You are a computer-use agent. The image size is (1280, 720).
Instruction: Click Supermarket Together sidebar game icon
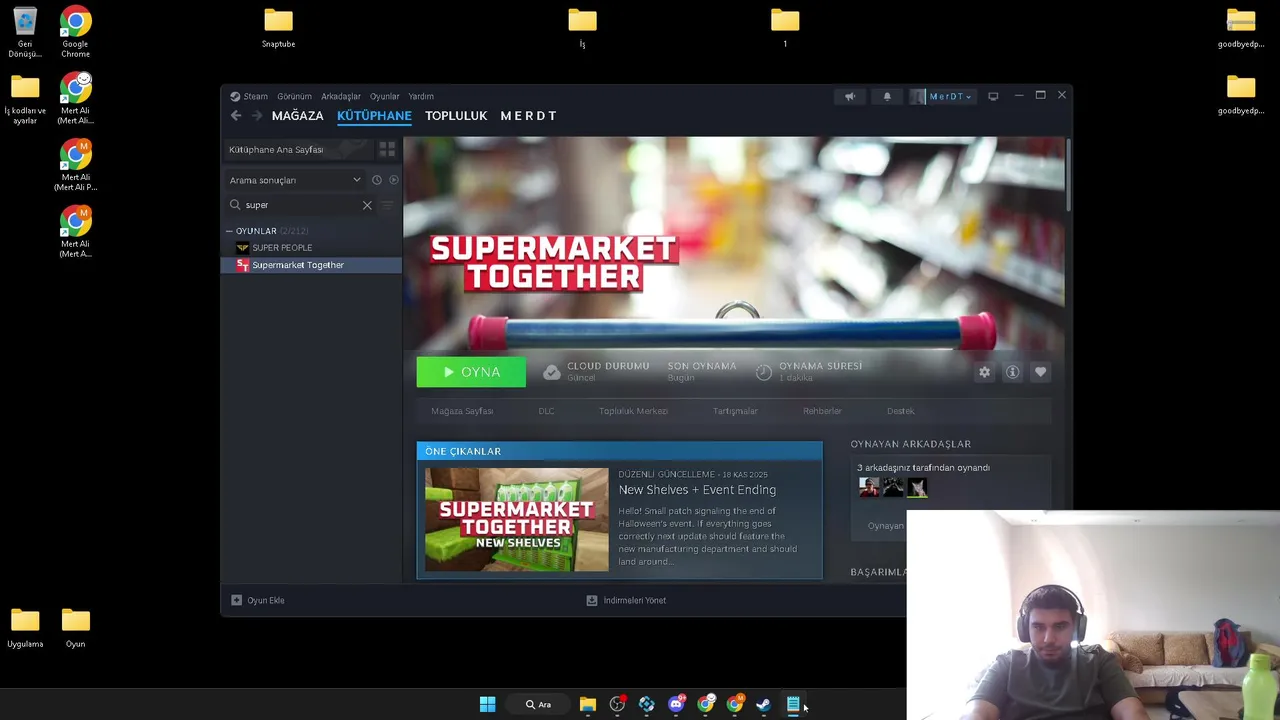tap(242, 265)
